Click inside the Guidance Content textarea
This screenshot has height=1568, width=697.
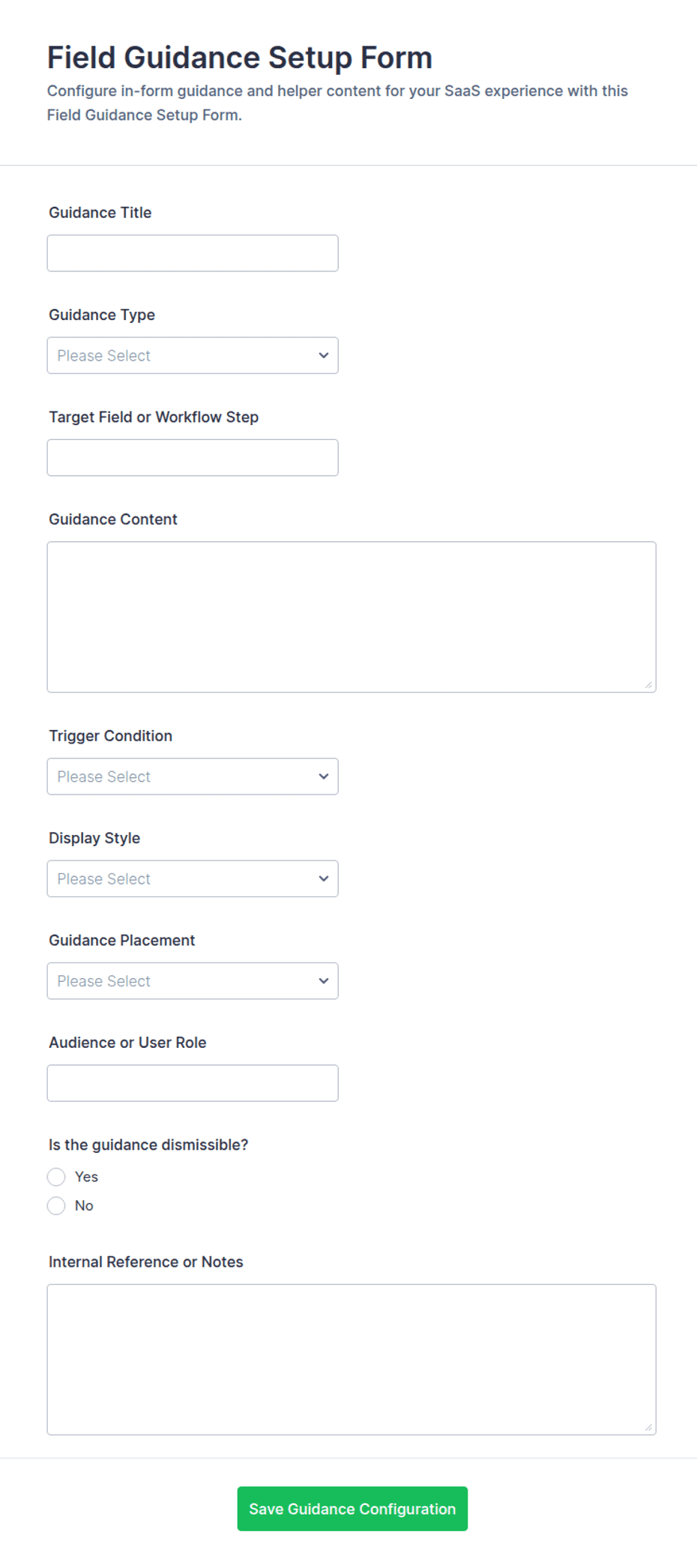click(351, 617)
